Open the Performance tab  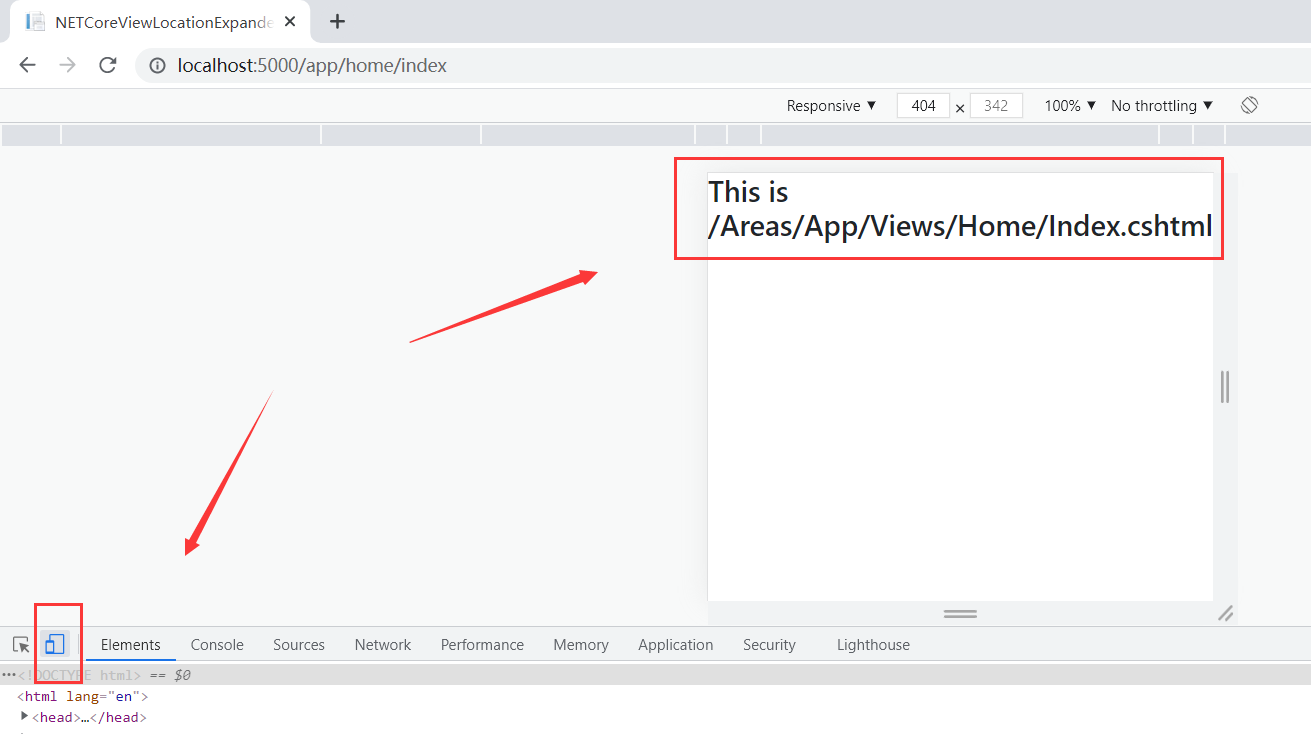pos(482,645)
